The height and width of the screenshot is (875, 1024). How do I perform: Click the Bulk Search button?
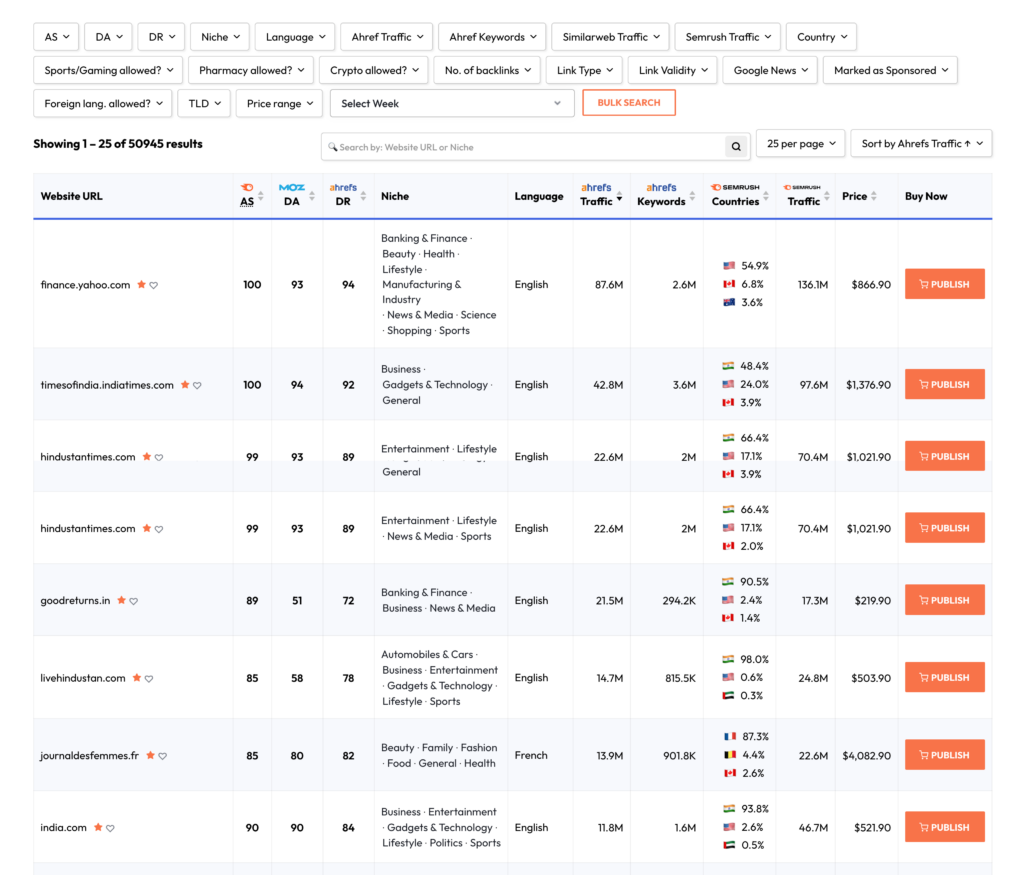(628, 103)
